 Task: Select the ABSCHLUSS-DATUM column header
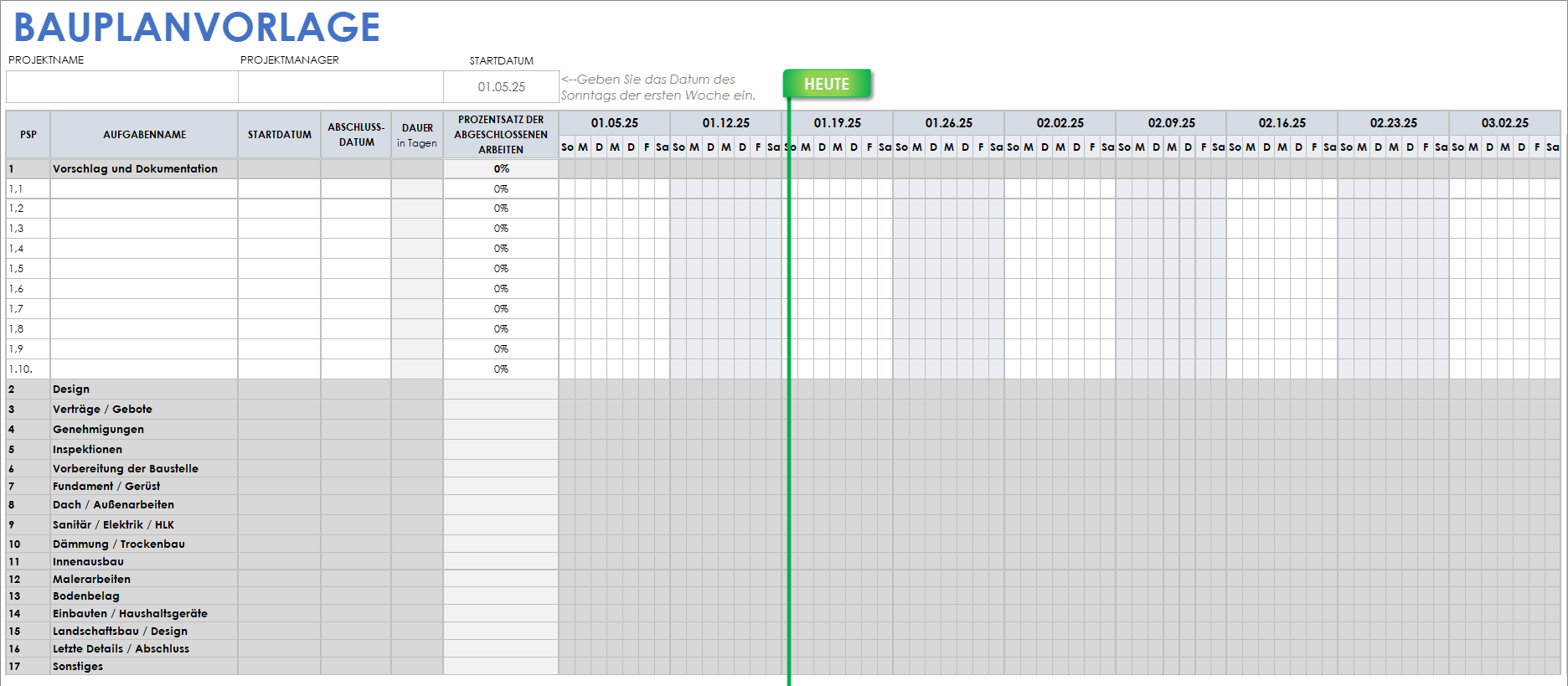pos(356,134)
